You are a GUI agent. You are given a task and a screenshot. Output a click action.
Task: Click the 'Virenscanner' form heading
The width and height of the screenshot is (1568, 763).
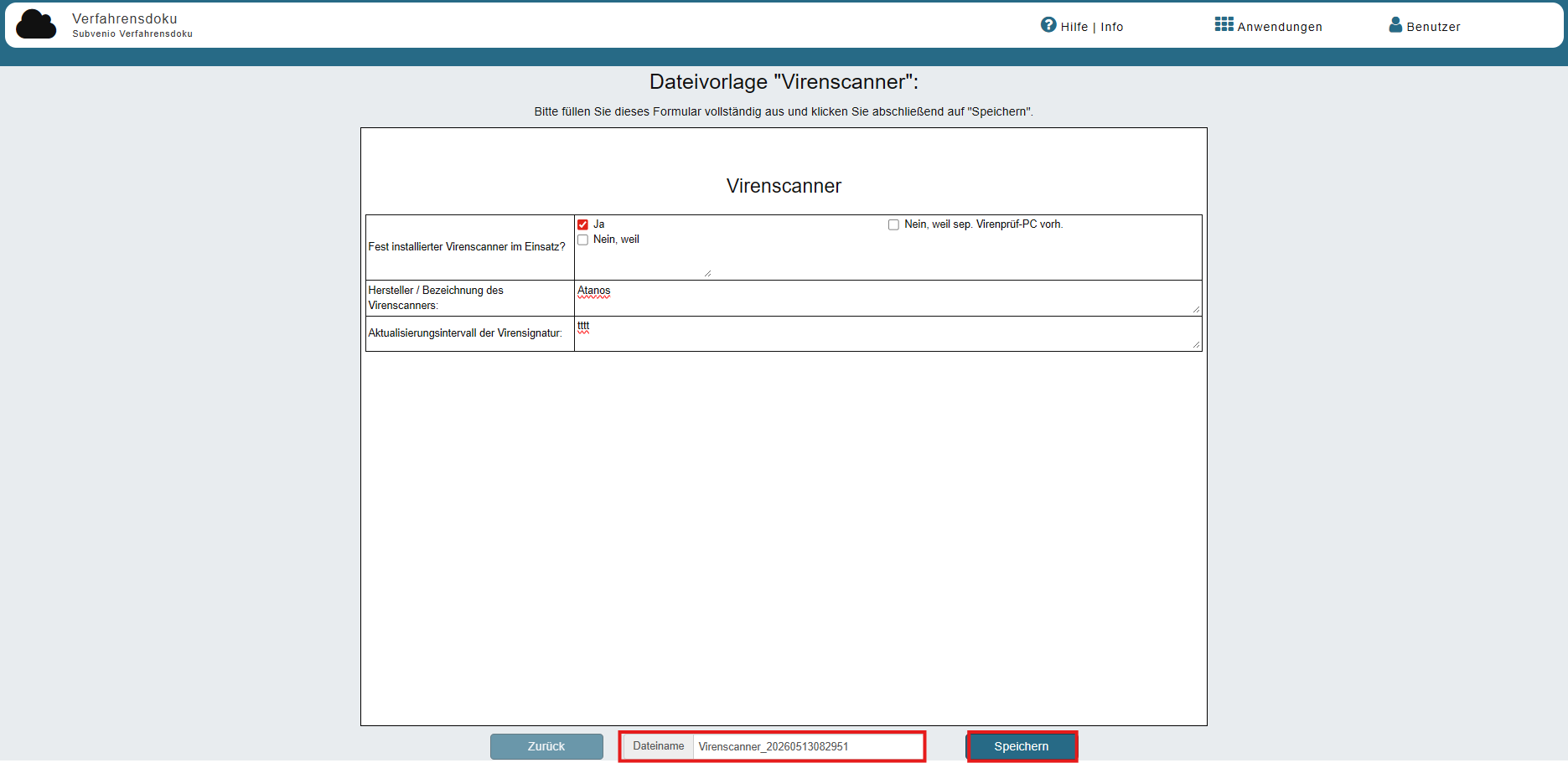click(784, 186)
